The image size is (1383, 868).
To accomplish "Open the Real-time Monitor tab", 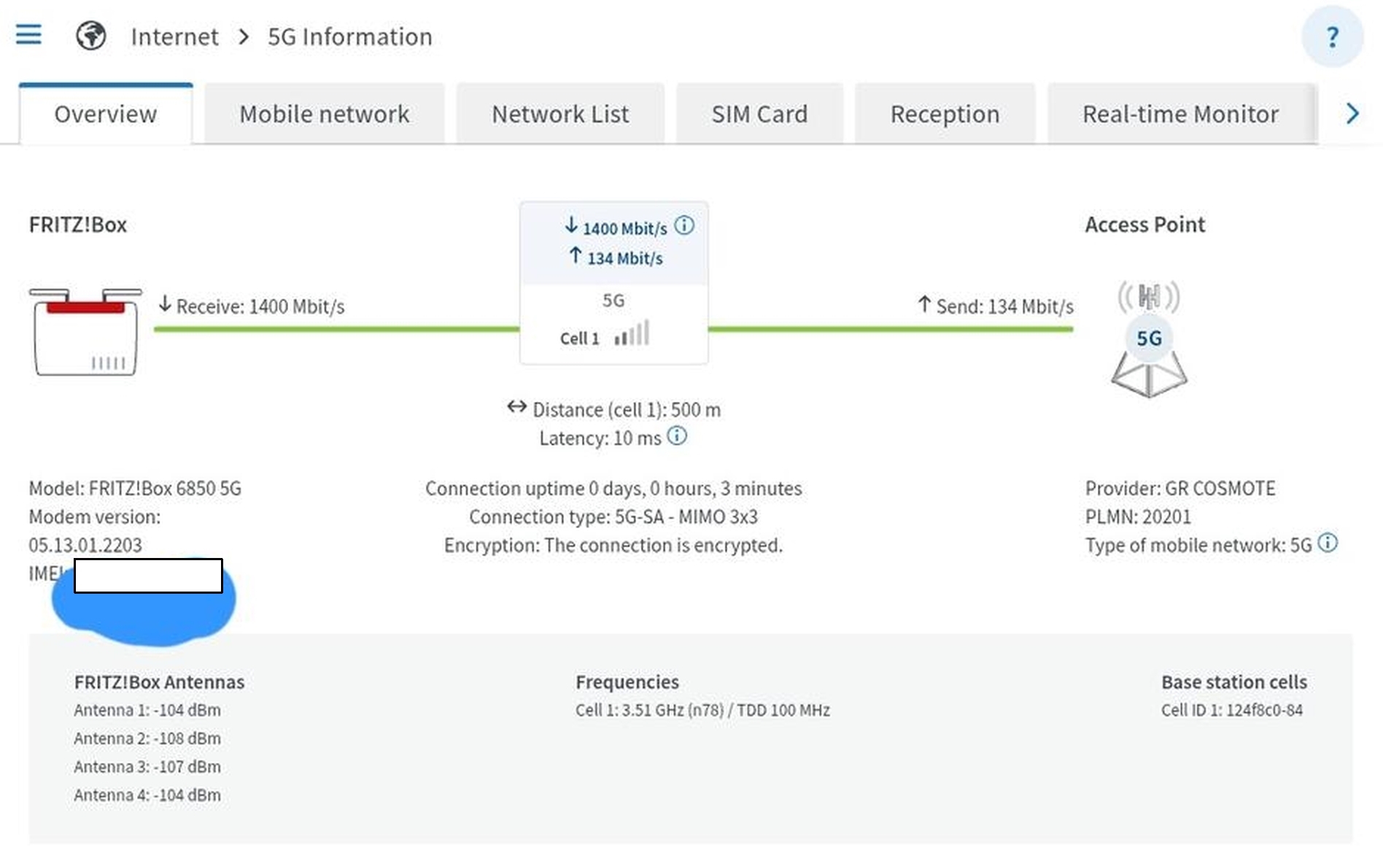I will click(x=1180, y=114).
